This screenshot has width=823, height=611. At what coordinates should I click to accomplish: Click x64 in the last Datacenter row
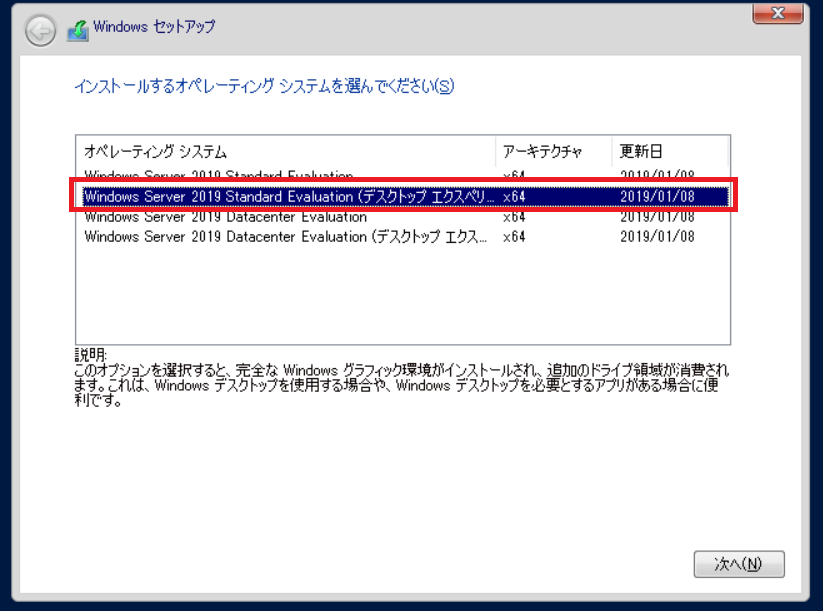(x=514, y=237)
